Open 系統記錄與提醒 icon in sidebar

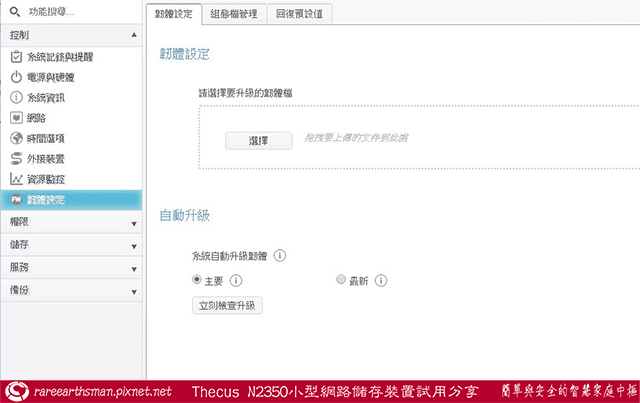pos(16,56)
